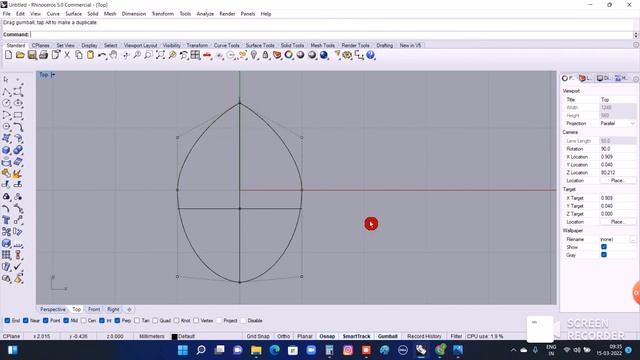Open the Analyze menu

pos(205,14)
